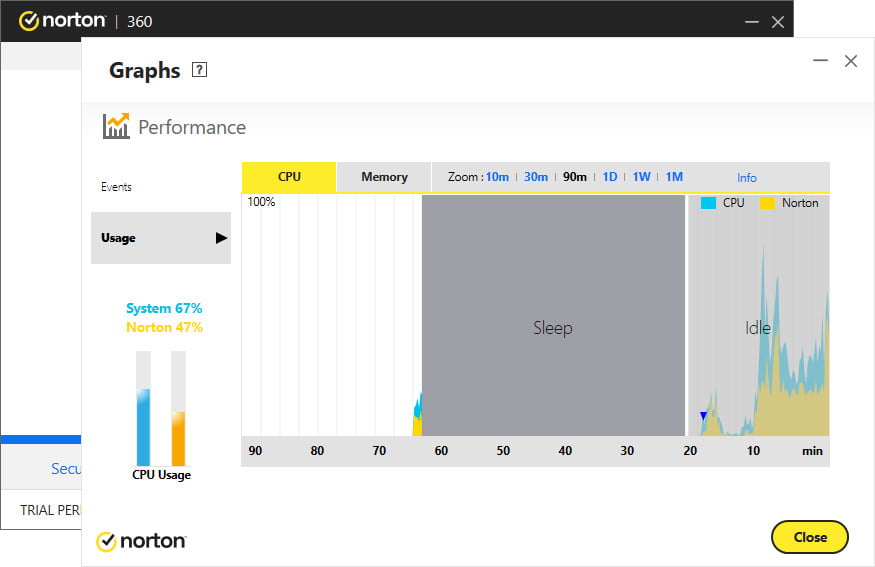Screen dimensions: 875x567
Task: Switch to the Memory tab
Action: (384, 177)
